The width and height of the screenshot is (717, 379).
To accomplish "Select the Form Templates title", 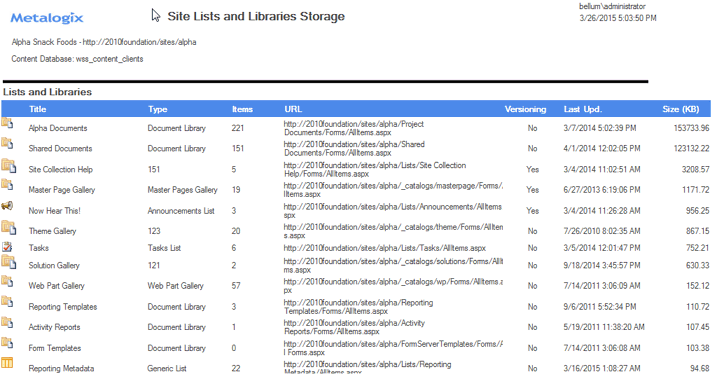I will (55, 348).
